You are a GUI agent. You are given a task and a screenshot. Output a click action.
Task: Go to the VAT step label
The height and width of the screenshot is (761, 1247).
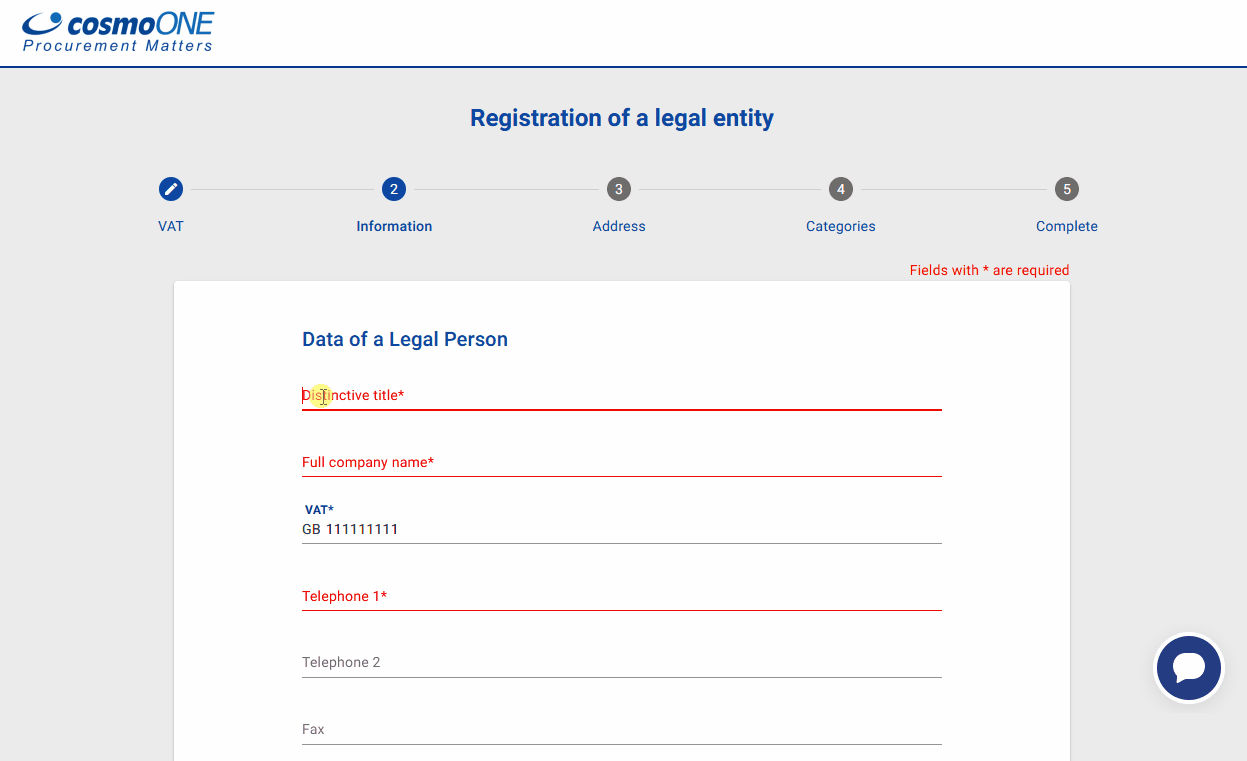coord(171,226)
